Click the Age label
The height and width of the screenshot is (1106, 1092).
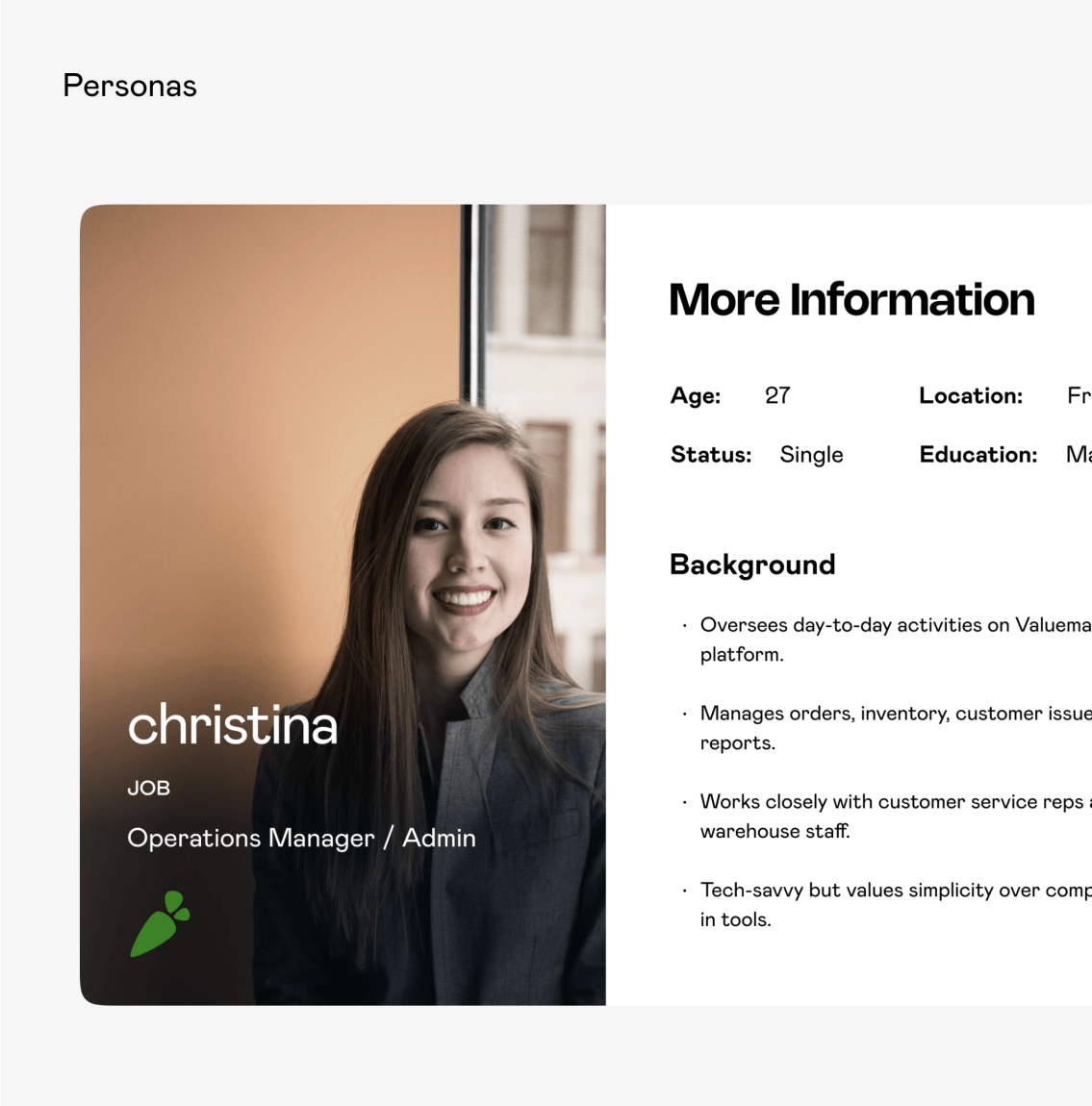pyautogui.click(x=695, y=395)
